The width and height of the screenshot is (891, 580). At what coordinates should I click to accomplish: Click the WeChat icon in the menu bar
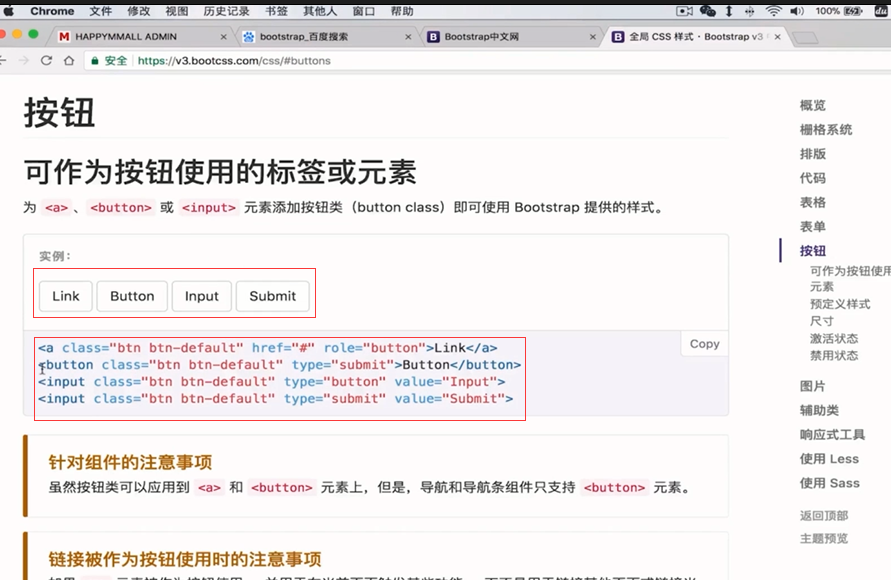click(x=707, y=11)
